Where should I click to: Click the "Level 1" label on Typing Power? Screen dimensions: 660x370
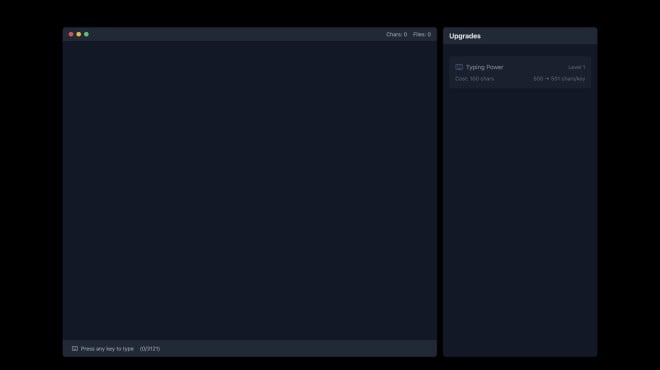(577, 67)
